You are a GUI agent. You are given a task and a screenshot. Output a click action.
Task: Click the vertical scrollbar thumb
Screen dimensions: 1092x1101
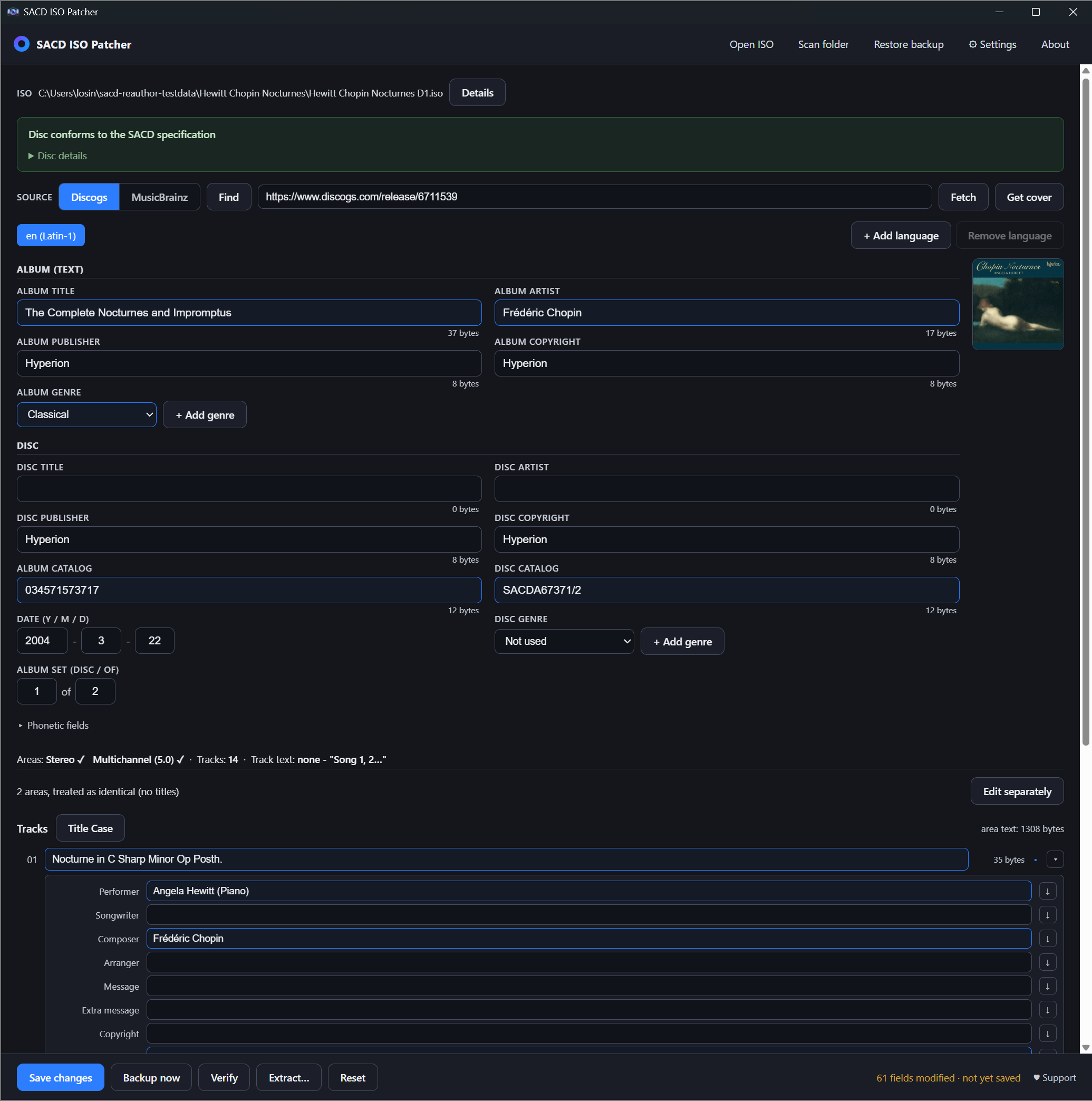tap(1086, 411)
